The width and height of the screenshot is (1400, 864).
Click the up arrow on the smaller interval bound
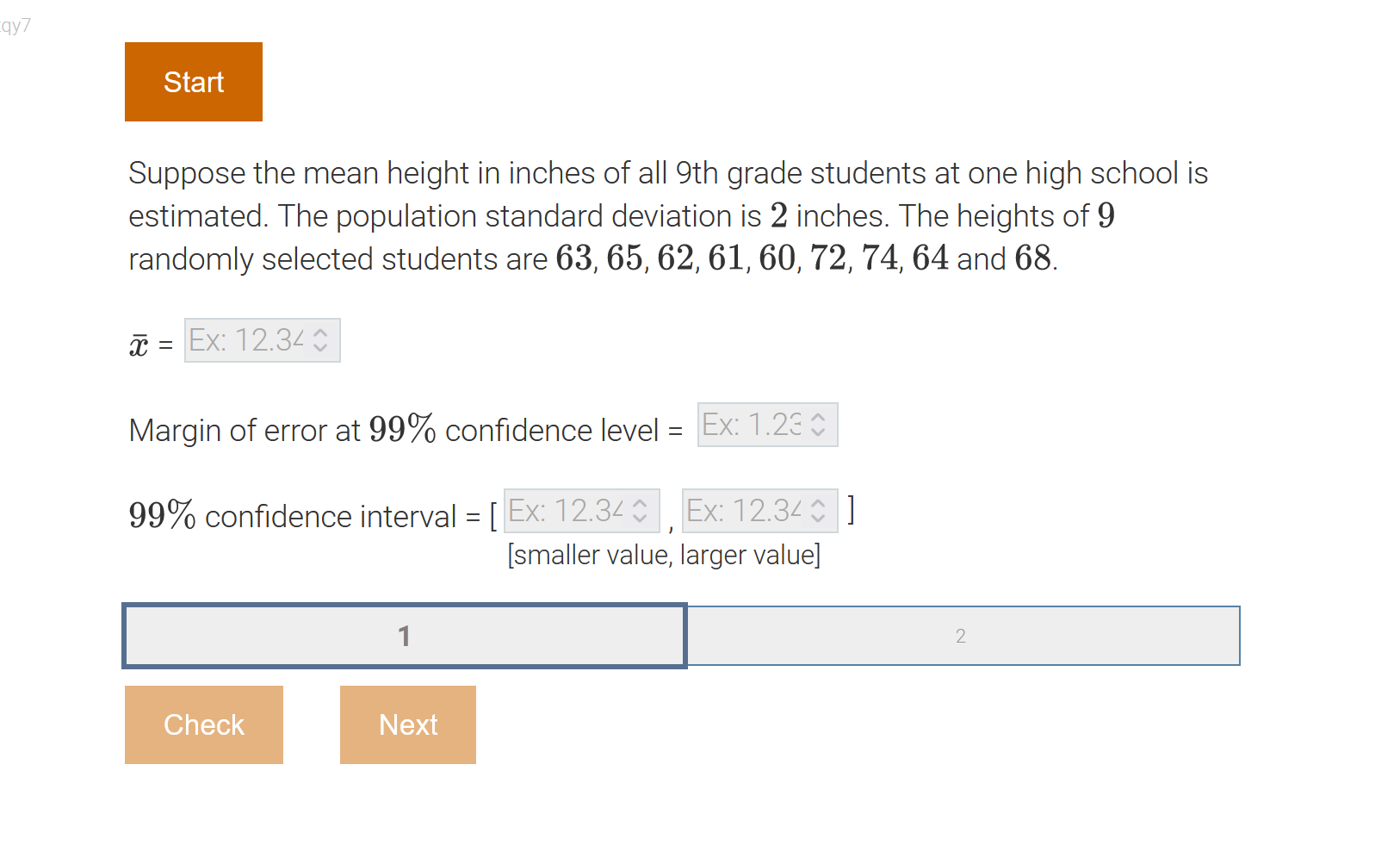(x=639, y=504)
